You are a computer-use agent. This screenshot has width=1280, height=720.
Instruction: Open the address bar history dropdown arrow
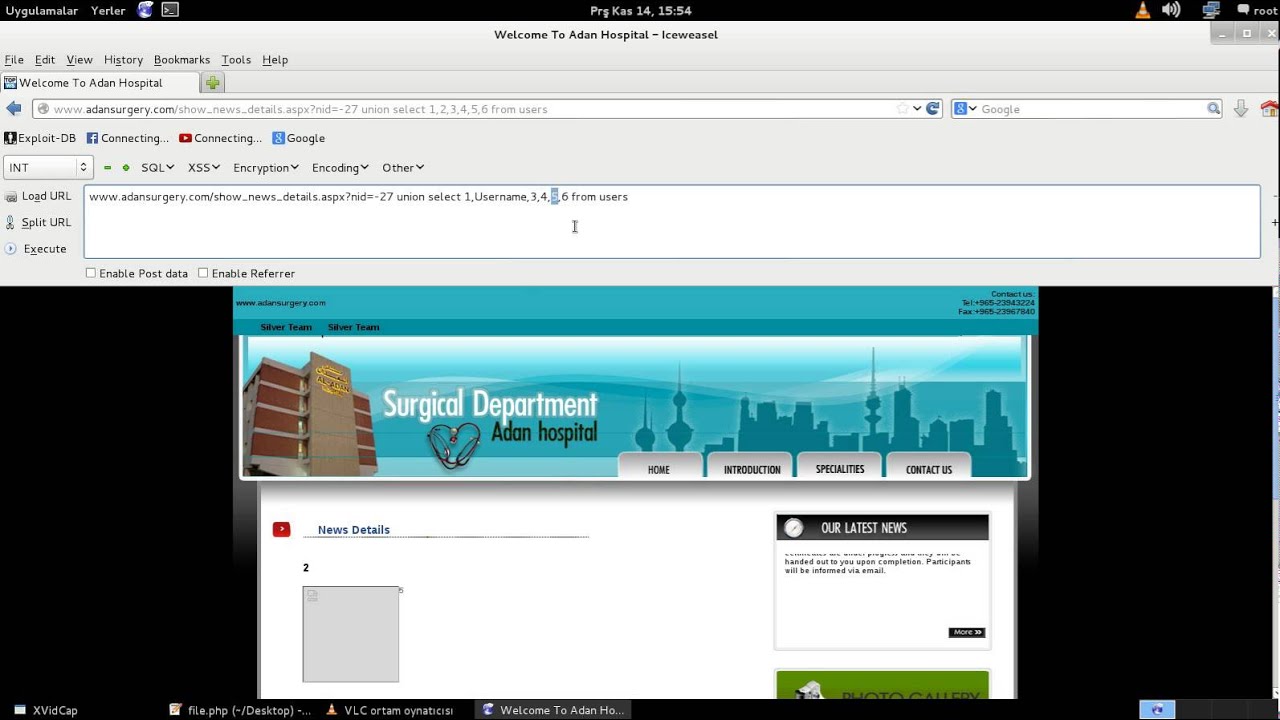point(917,109)
